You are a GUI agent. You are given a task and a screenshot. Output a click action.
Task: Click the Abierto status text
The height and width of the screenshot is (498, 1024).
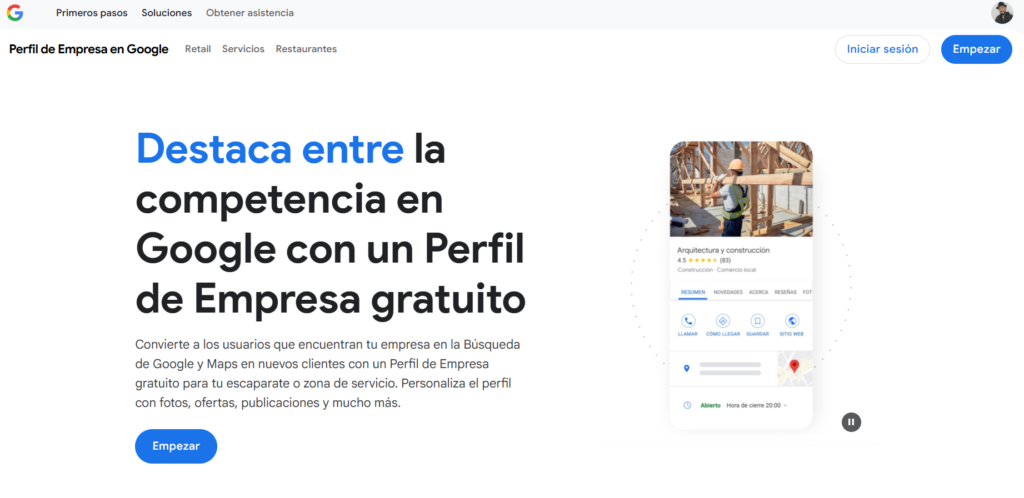[711, 405]
